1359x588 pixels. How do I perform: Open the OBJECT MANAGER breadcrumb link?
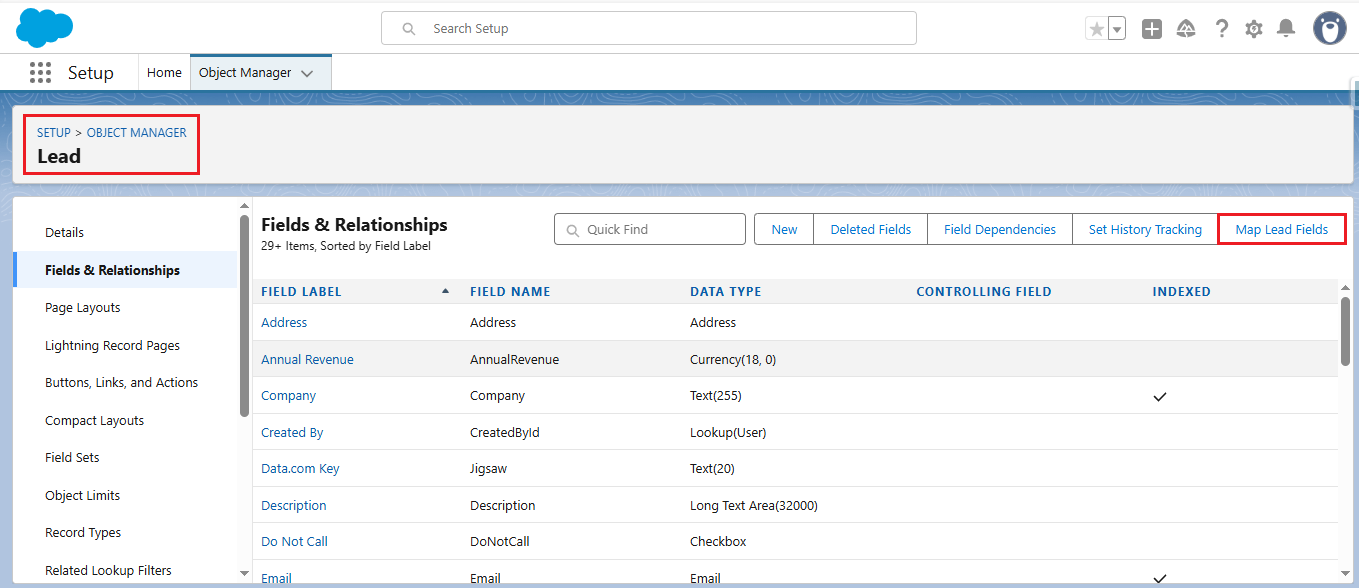click(137, 132)
